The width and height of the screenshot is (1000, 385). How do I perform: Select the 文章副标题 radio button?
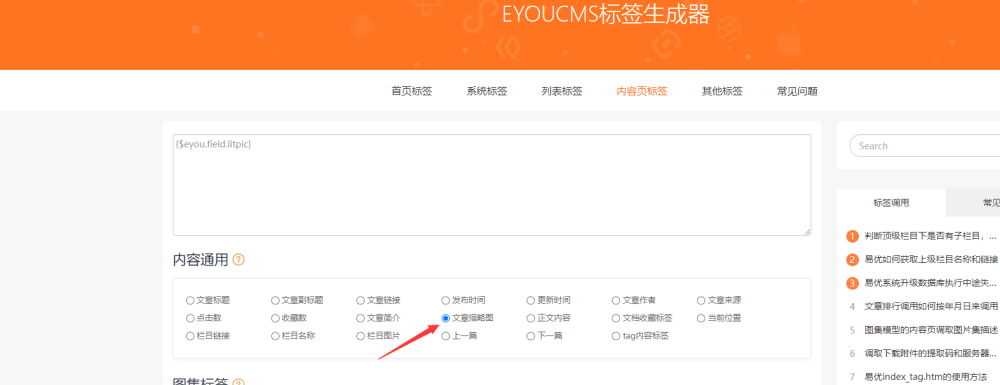click(275, 300)
